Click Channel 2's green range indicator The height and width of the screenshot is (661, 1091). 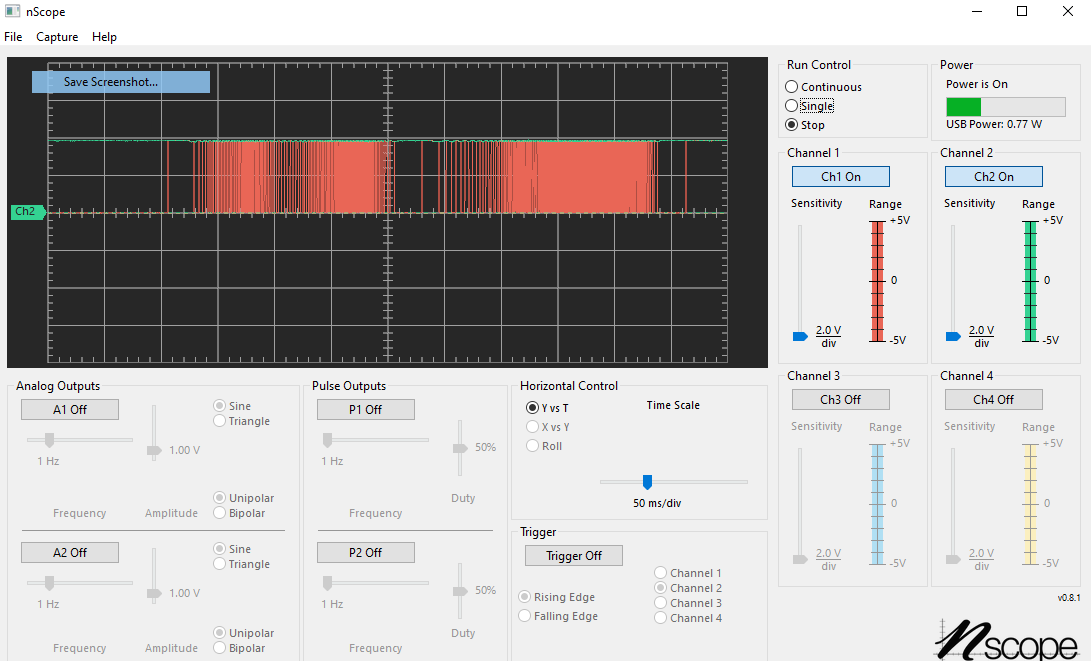pyautogui.click(x=1031, y=280)
